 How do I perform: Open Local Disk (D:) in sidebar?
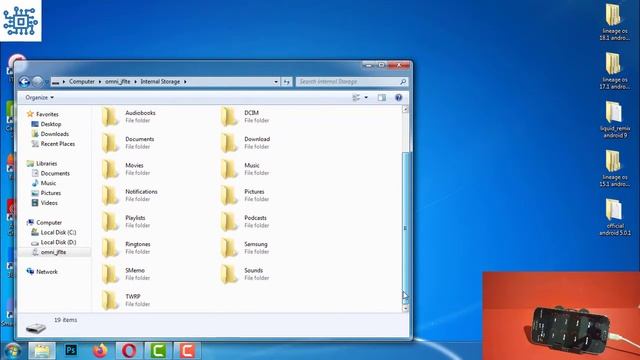[x=54, y=242]
